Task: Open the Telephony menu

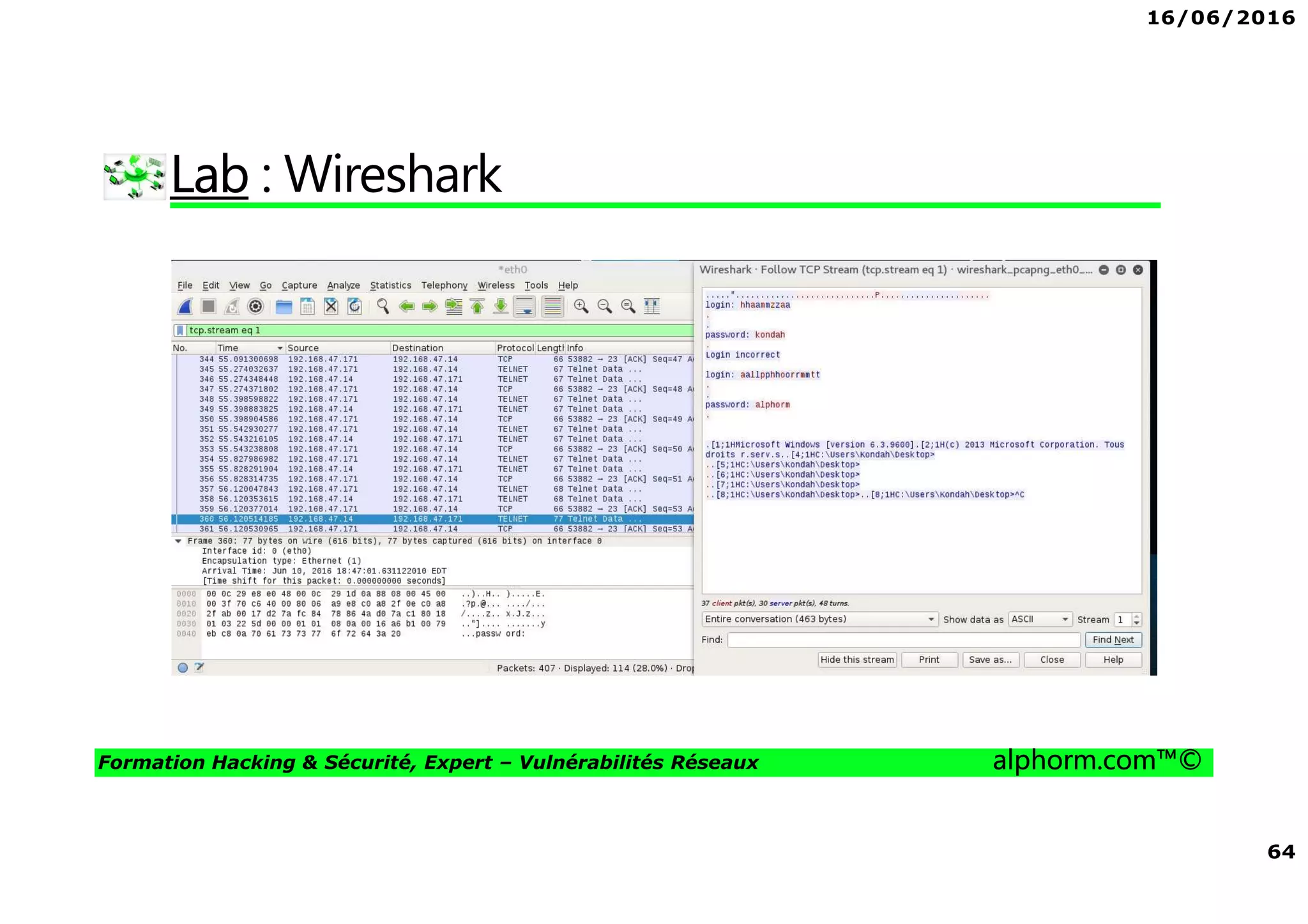Action: pyautogui.click(x=444, y=285)
